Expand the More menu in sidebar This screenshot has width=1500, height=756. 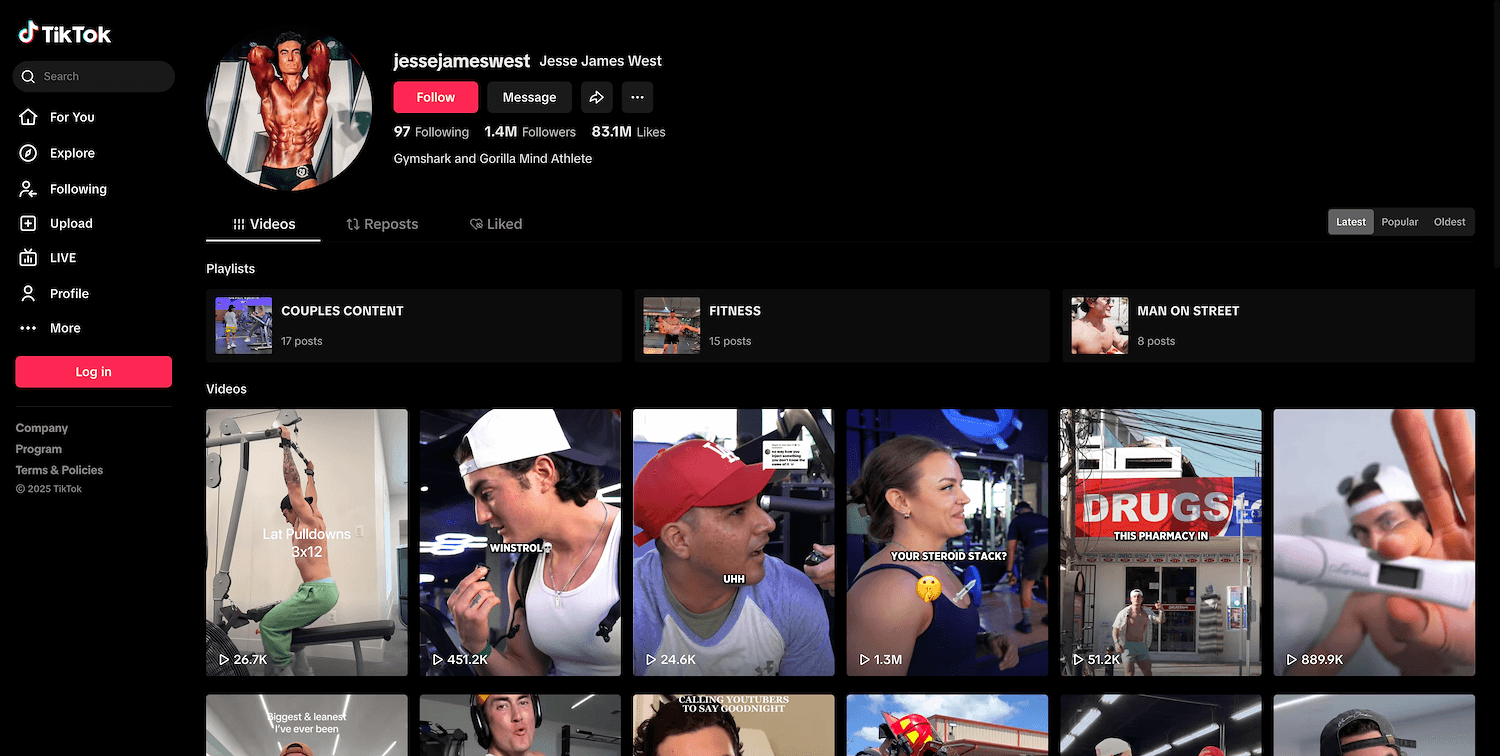pyautogui.click(x=29, y=328)
